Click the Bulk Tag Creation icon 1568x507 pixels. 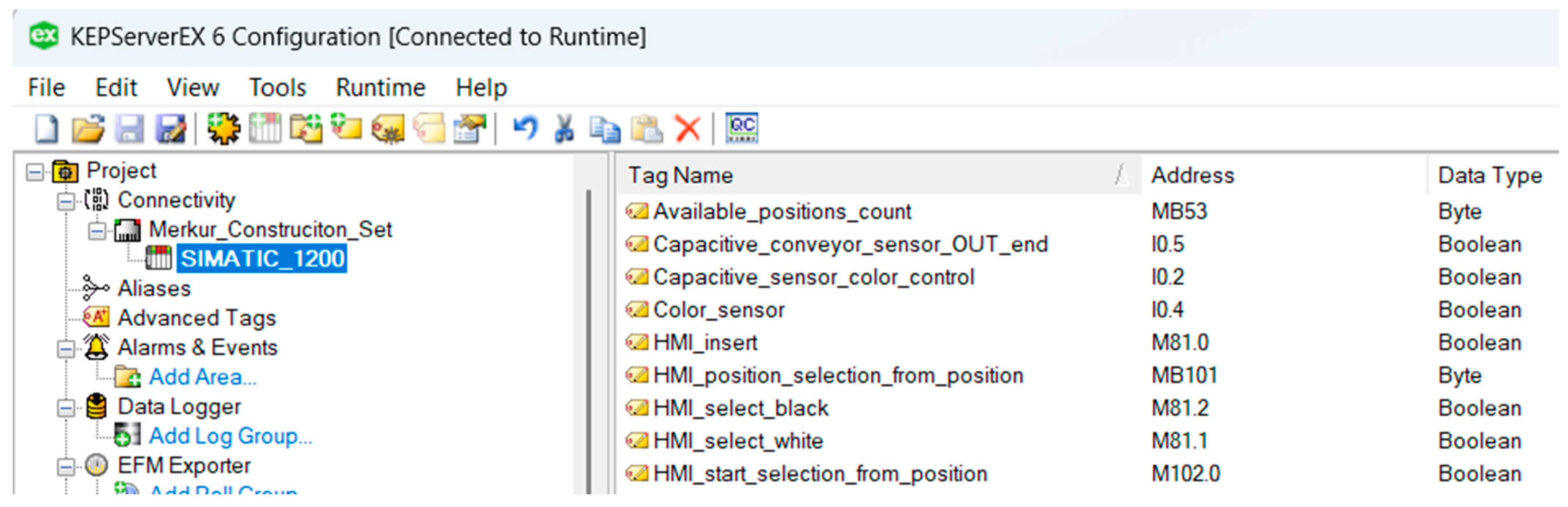[388, 129]
